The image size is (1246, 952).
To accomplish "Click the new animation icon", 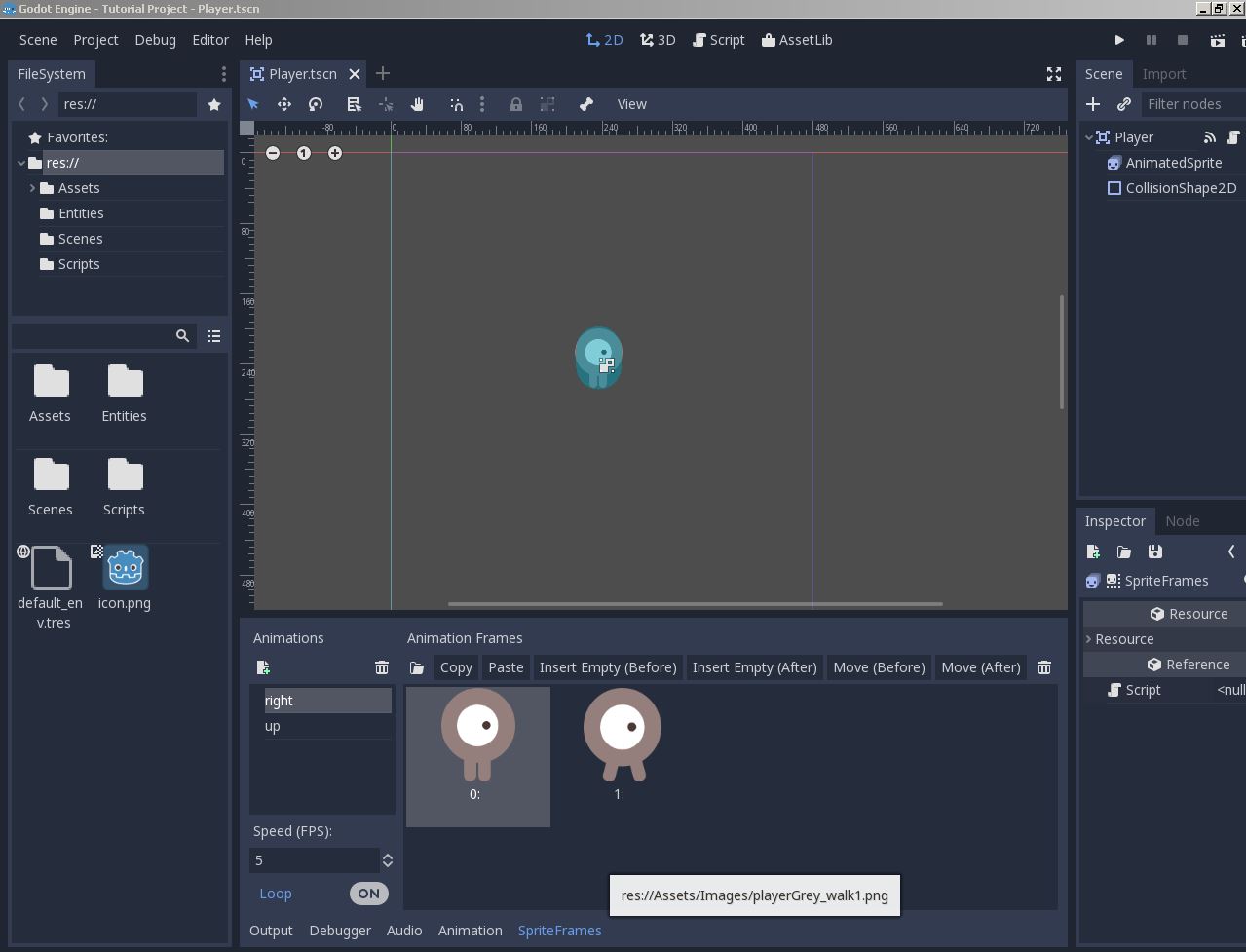I will 263,667.
